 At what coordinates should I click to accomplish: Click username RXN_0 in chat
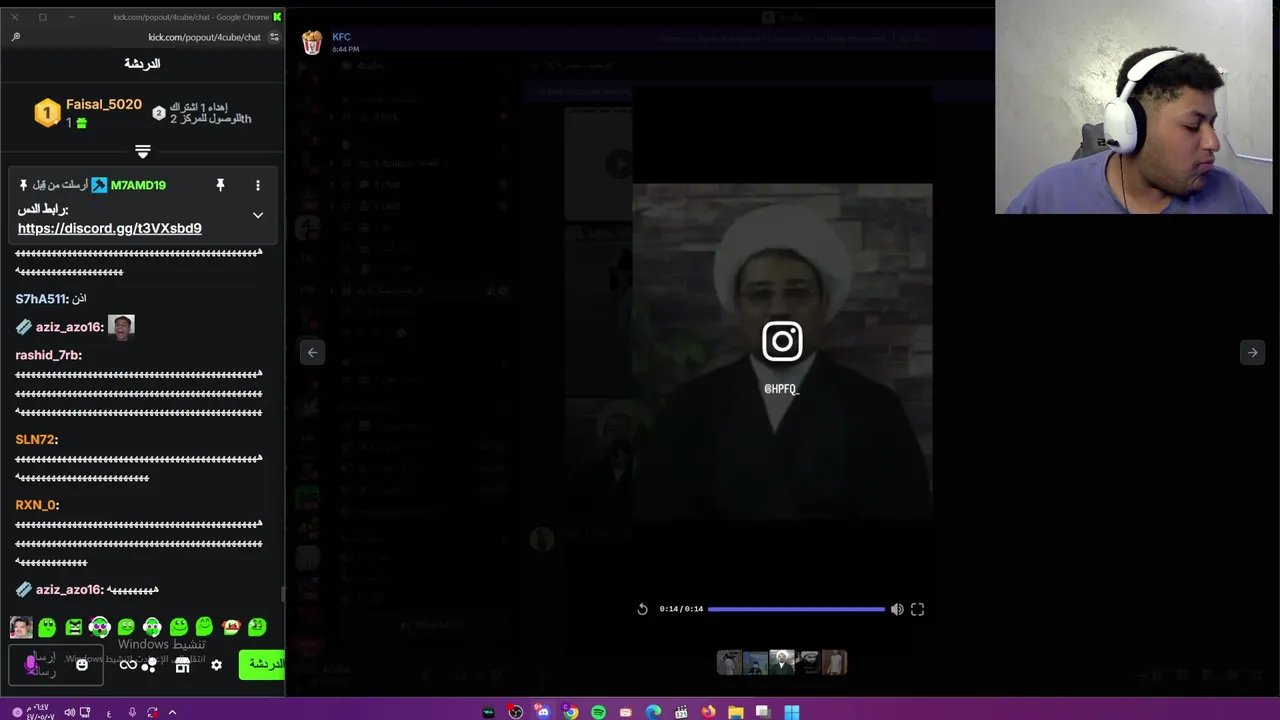point(36,505)
